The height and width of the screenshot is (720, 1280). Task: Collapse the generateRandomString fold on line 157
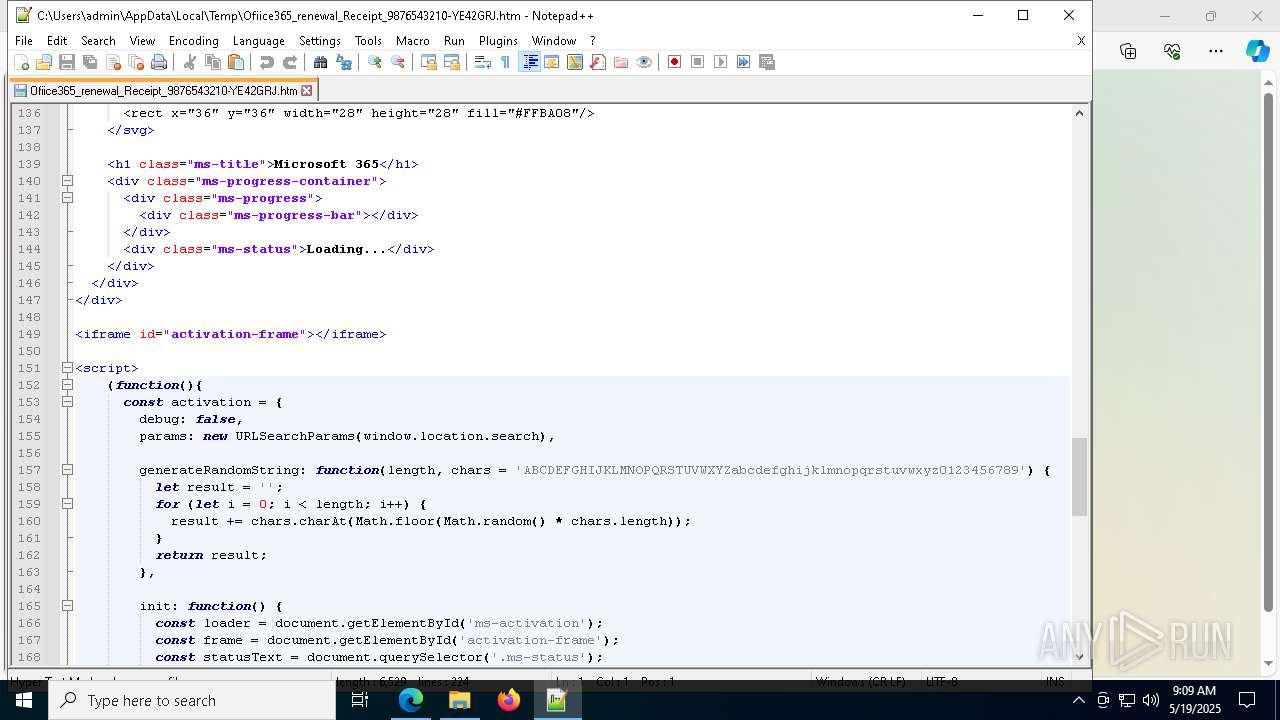67,470
